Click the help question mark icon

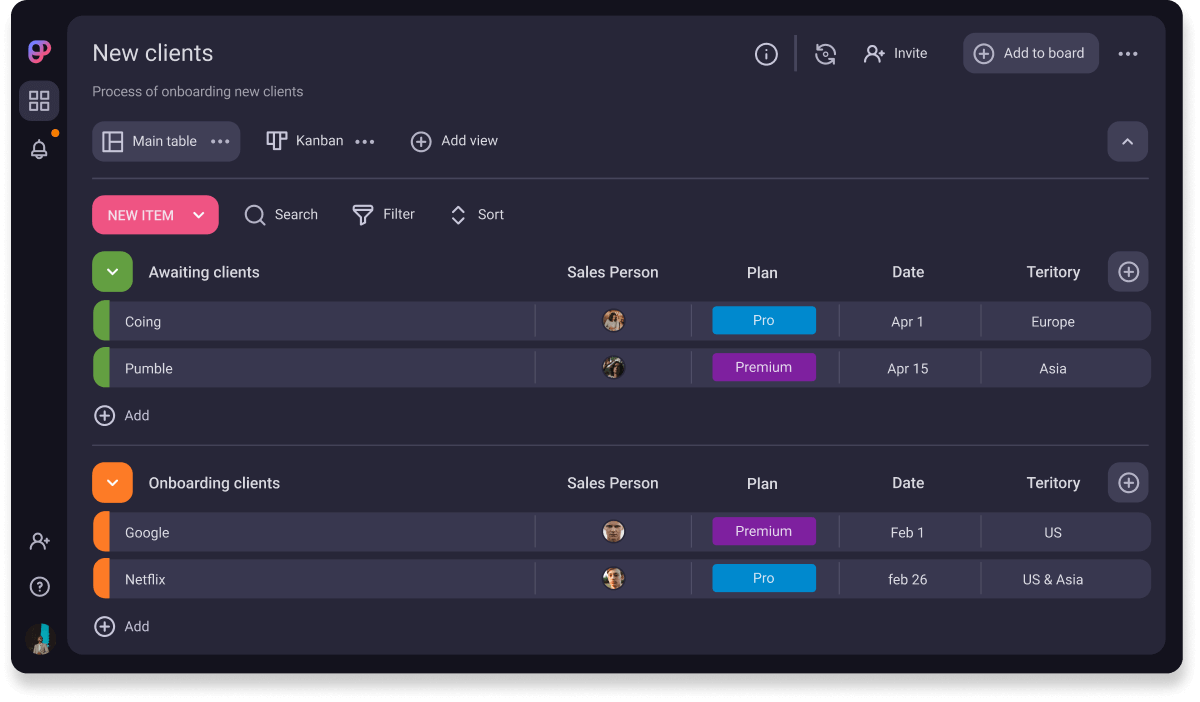(39, 586)
